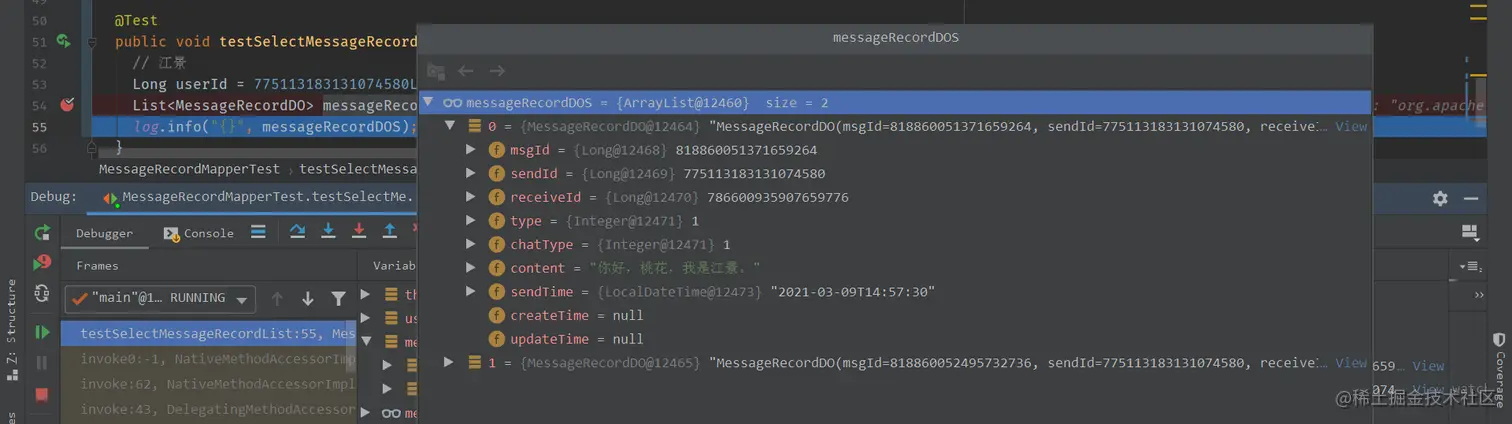Click the Long userId declaration line 53
This screenshot has height=424, width=1512.
tap(275, 84)
